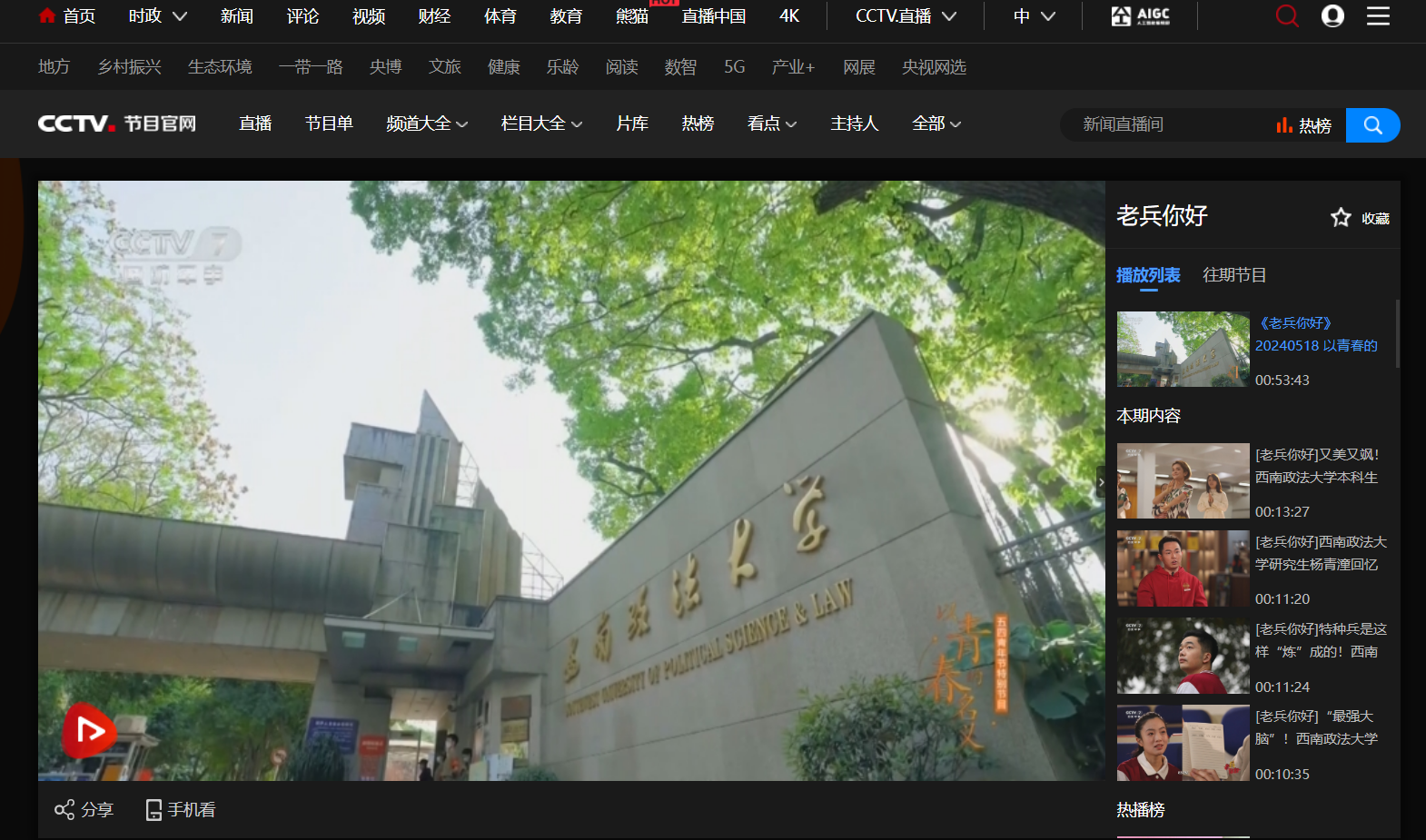Open 5G link
The height and width of the screenshot is (840, 1426).
pos(735,67)
